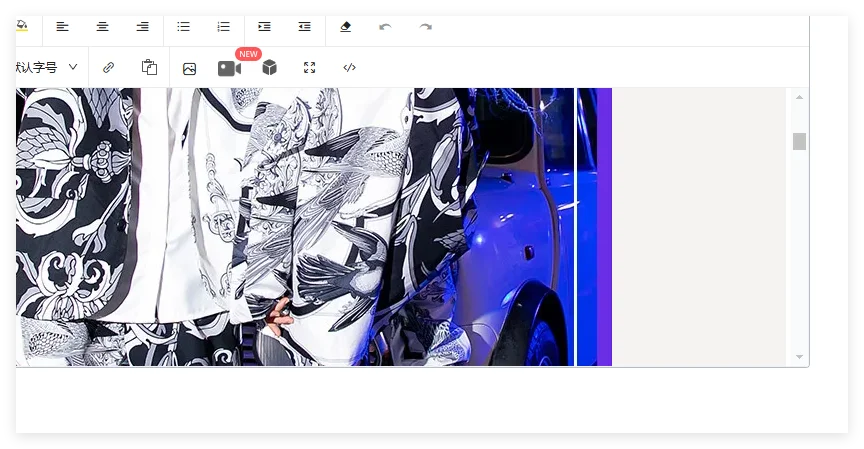Decrease paragraph indent
The height and width of the screenshot is (449, 864).
tap(305, 26)
